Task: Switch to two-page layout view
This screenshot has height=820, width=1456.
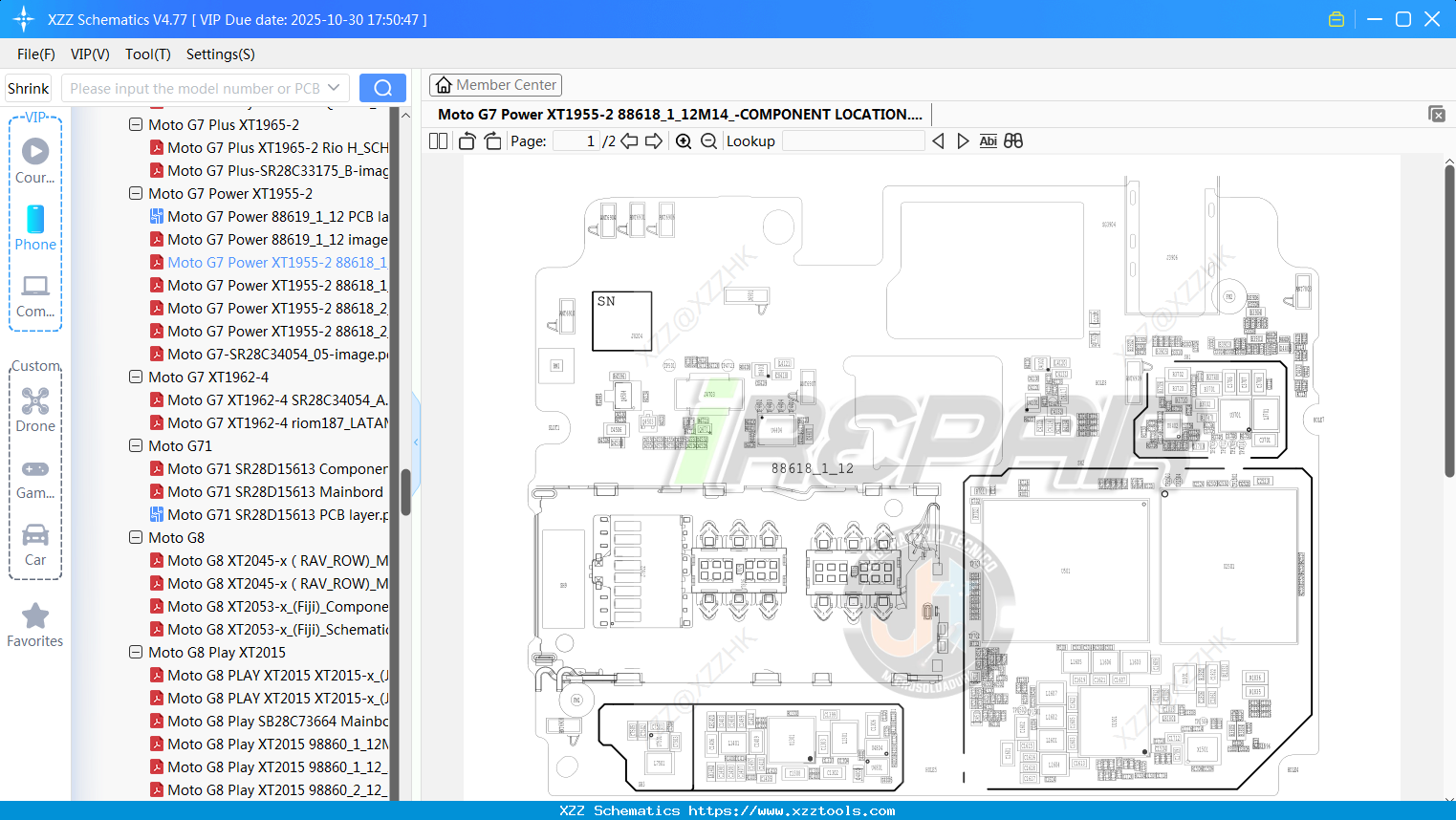Action: (x=437, y=140)
